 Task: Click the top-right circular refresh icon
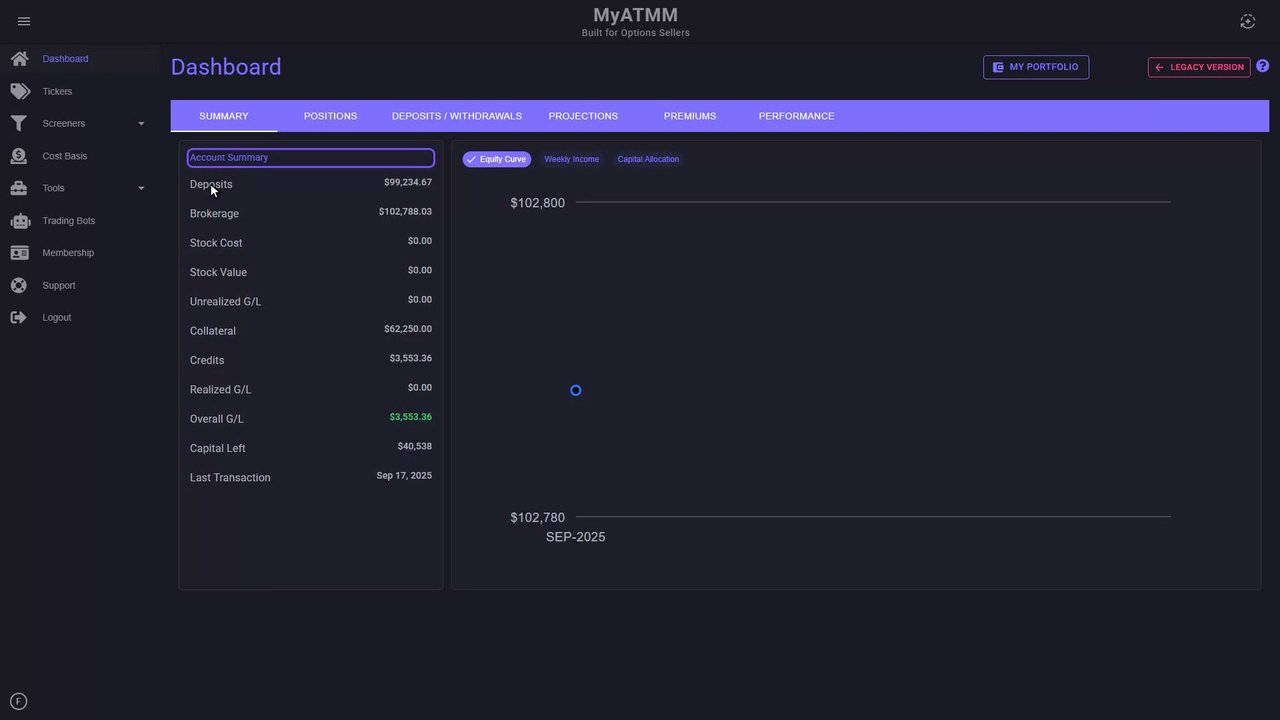(x=1247, y=21)
